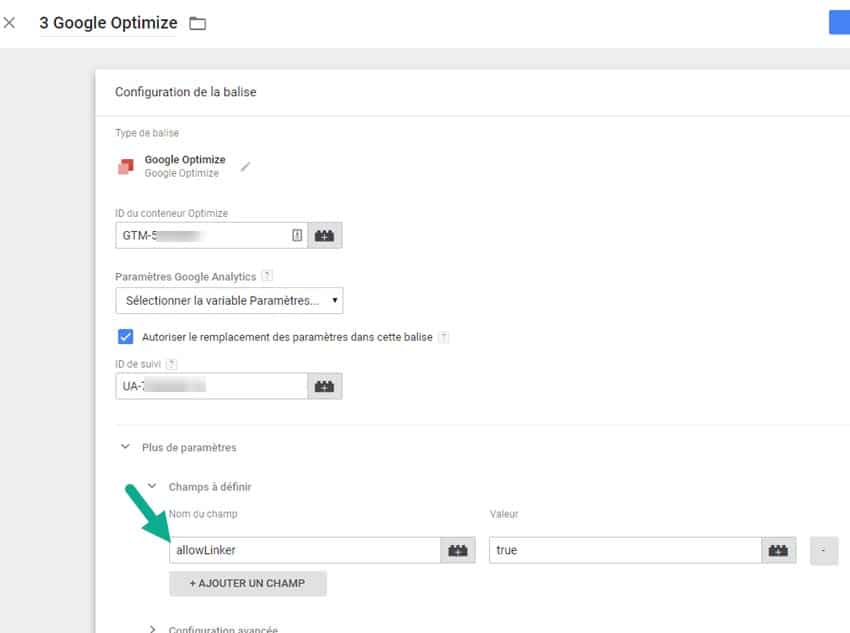This screenshot has width=850, height=633.
Task: Select the Configuration de la balise heading
Action: click(185, 92)
